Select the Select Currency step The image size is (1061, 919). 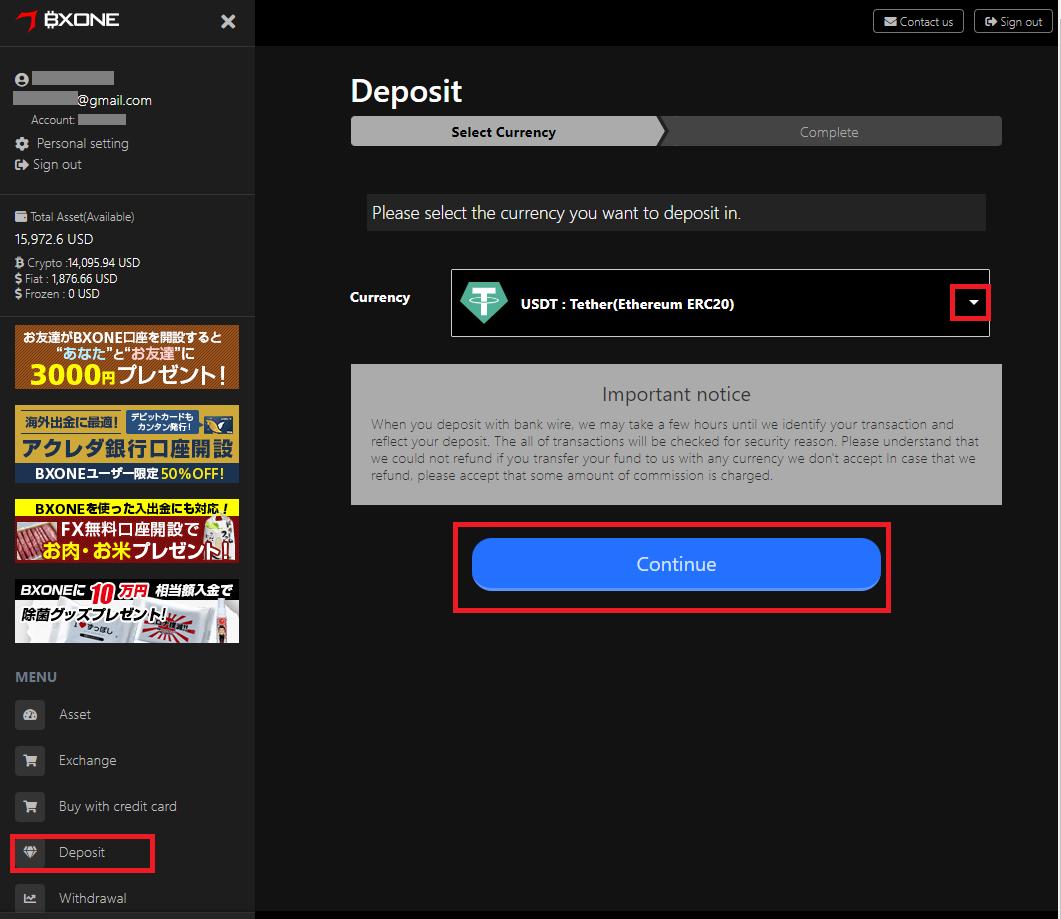pyautogui.click(x=503, y=131)
